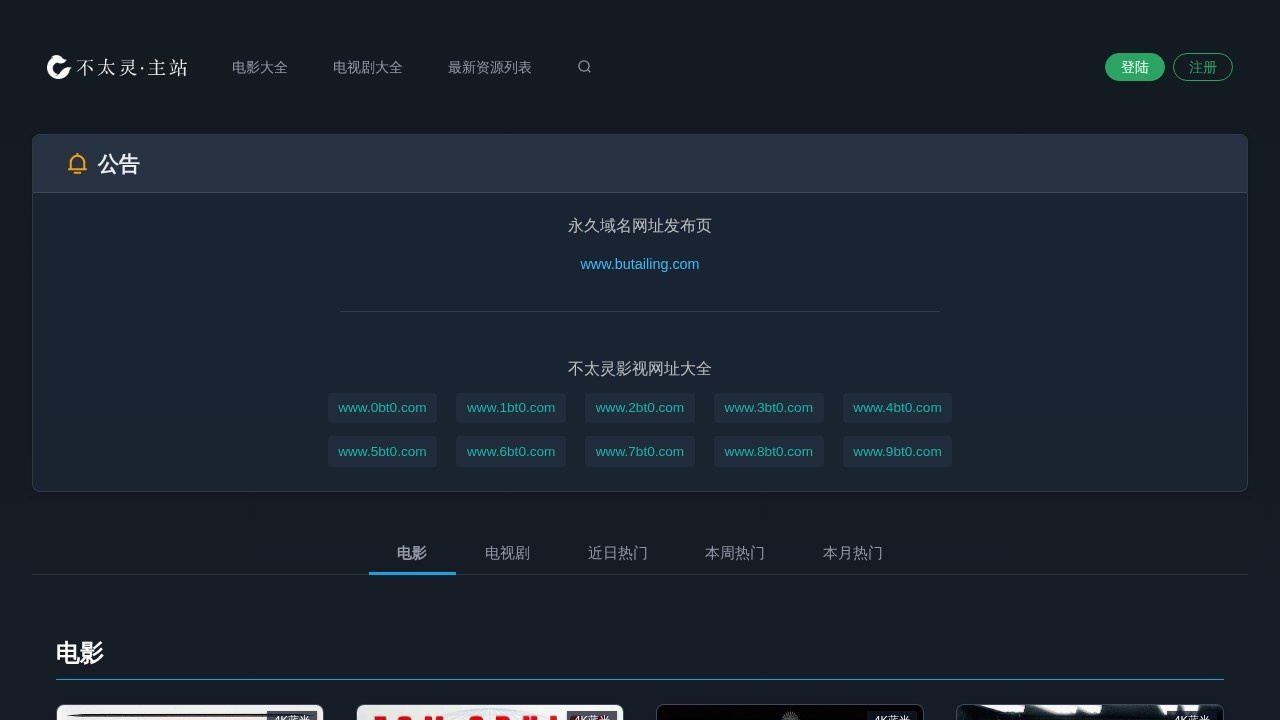Open 最新资源列表 in the navigation bar
This screenshot has width=1280, height=720.
490,67
